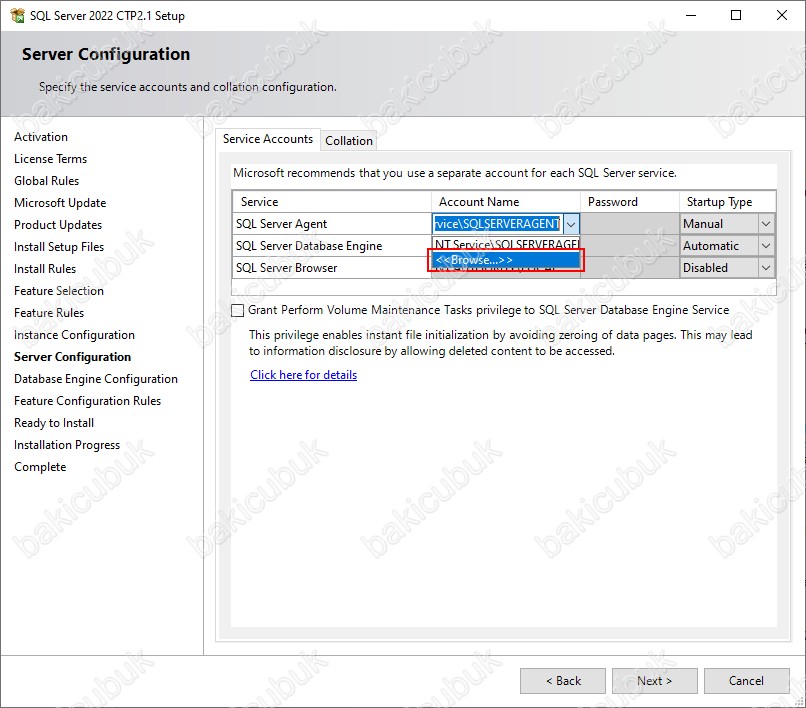The image size is (806, 708).
Task: Enable Grant Perform Volume Maintenance Tasks checkbox
Action: point(237,310)
